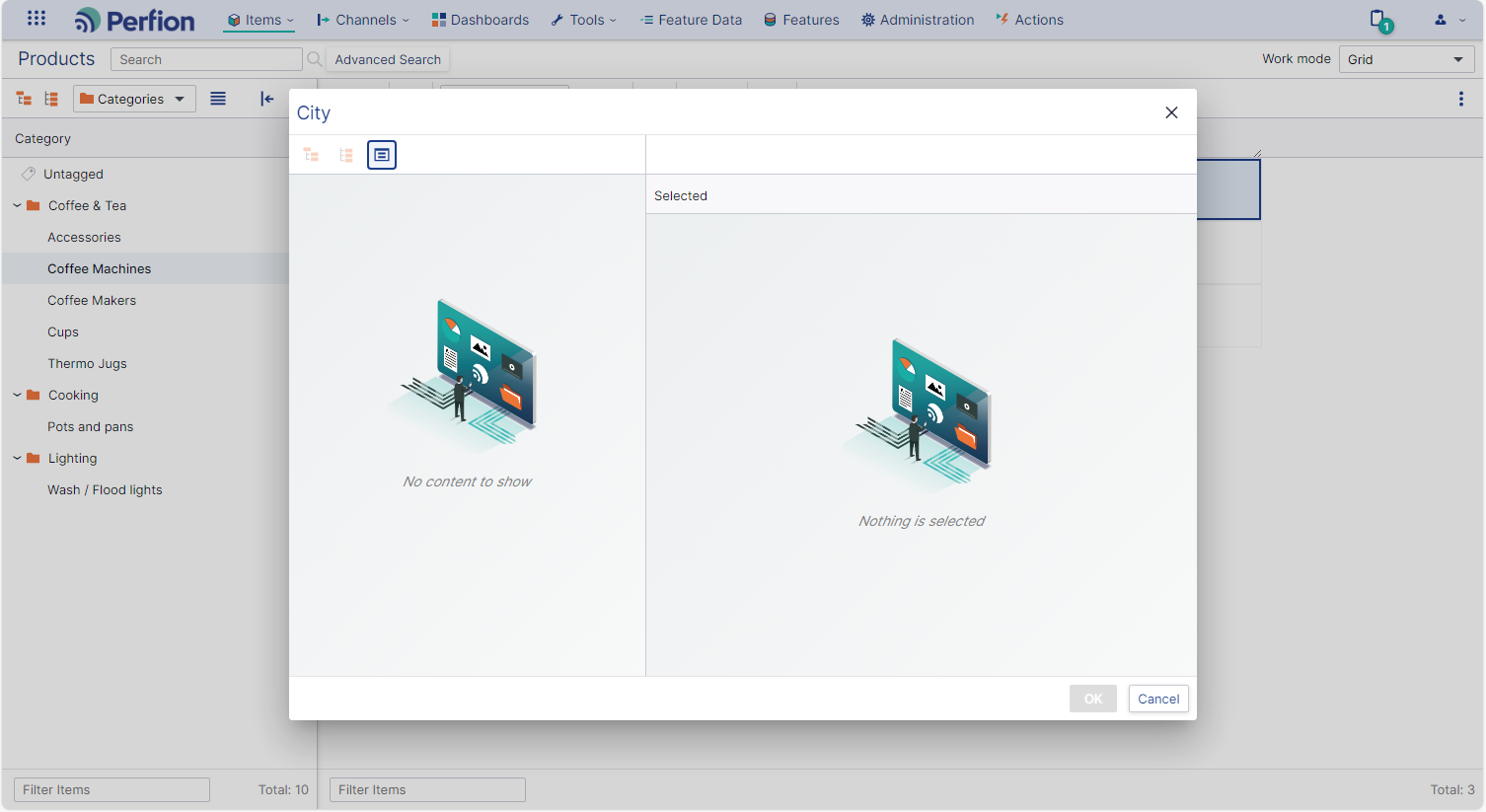The height and width of the screenshot is (812, 1486).
Task: Click the Category column header
Action: pyautogui.click(x=42, y=138)
